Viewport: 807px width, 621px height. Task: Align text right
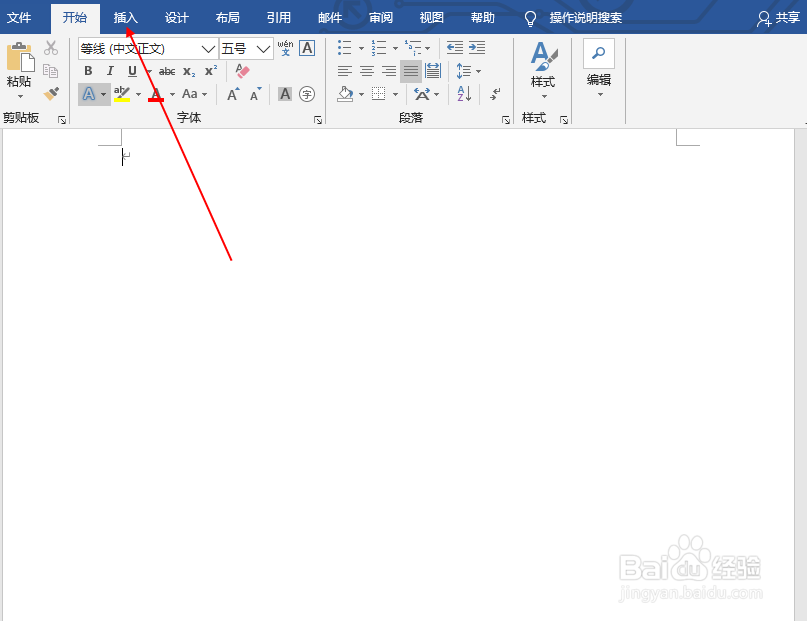click(x=389, y=71)
